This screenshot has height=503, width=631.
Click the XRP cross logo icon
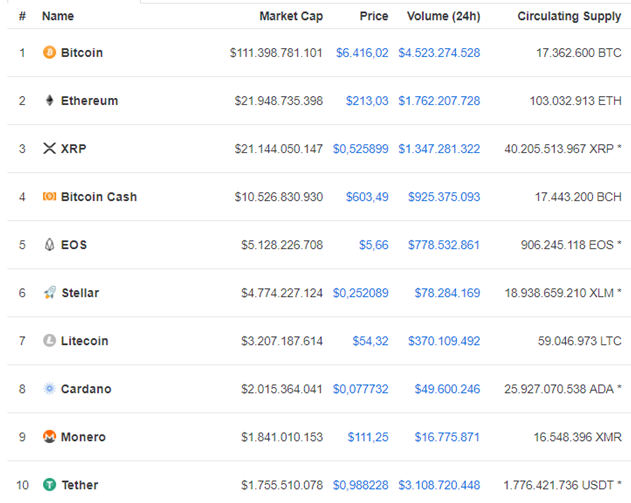click(x=49, y=148)
